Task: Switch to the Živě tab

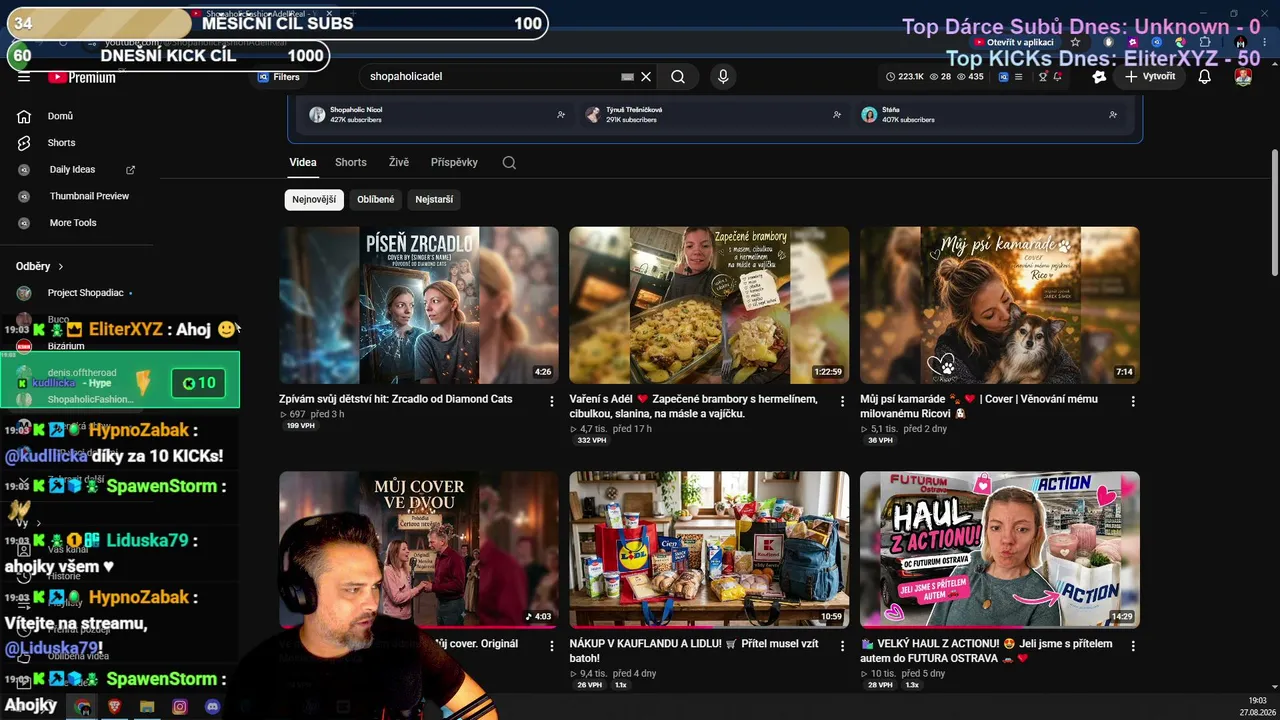Action: click(399, 162)
